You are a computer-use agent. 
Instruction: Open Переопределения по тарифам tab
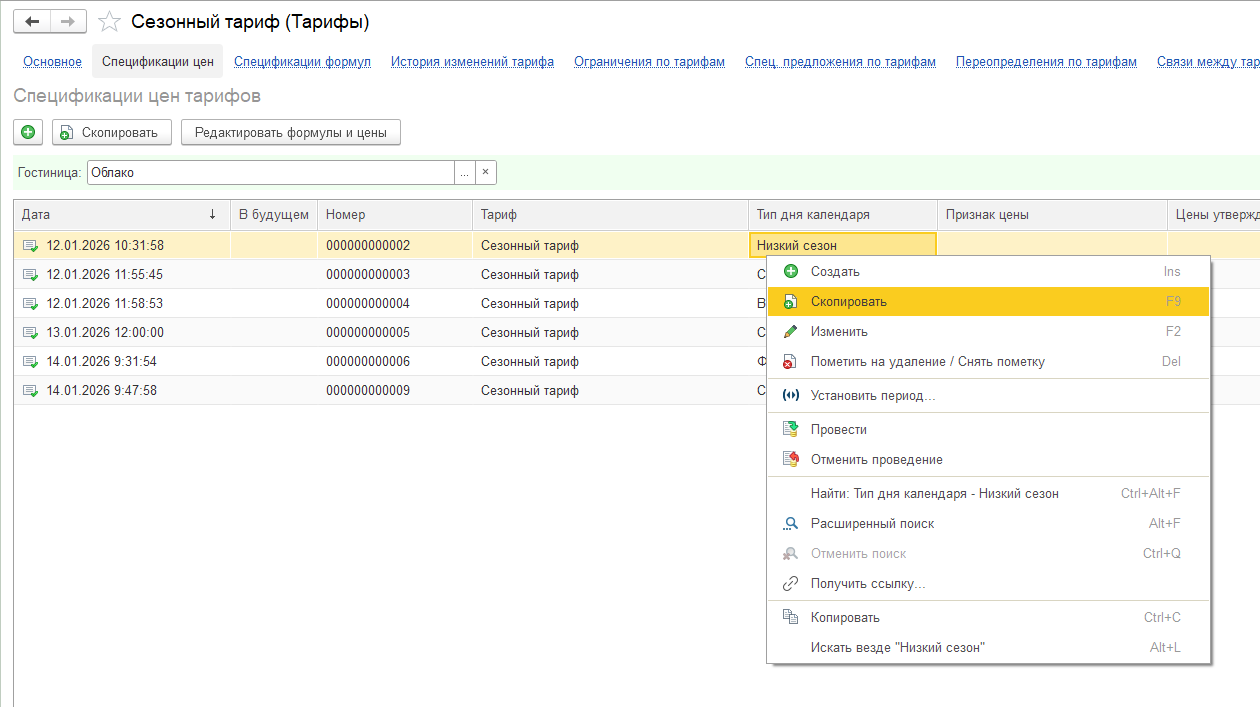click(x=1046, y=61)
